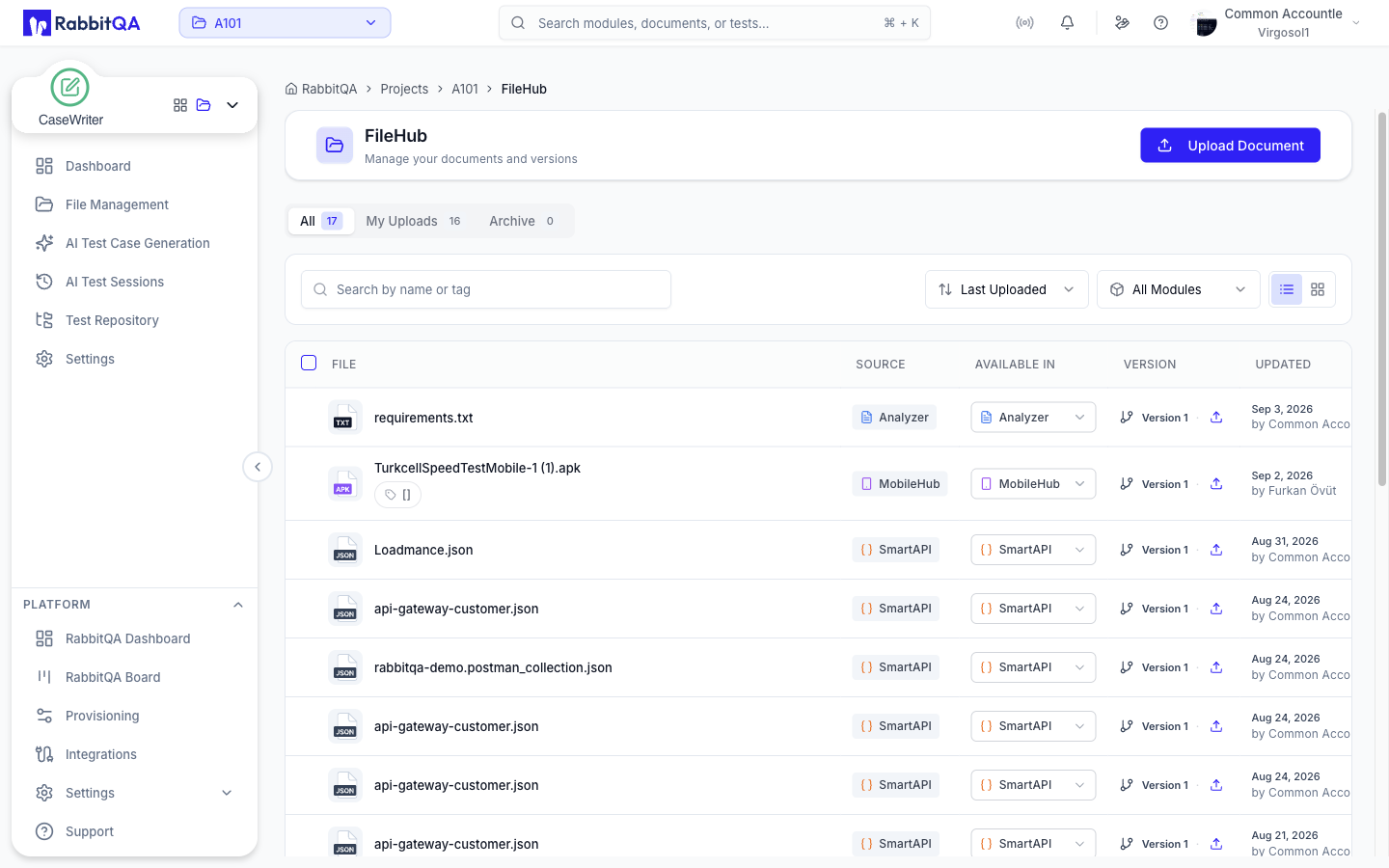
Task: Expand the platform Settings submenu chevron
Action: [227, 793]
